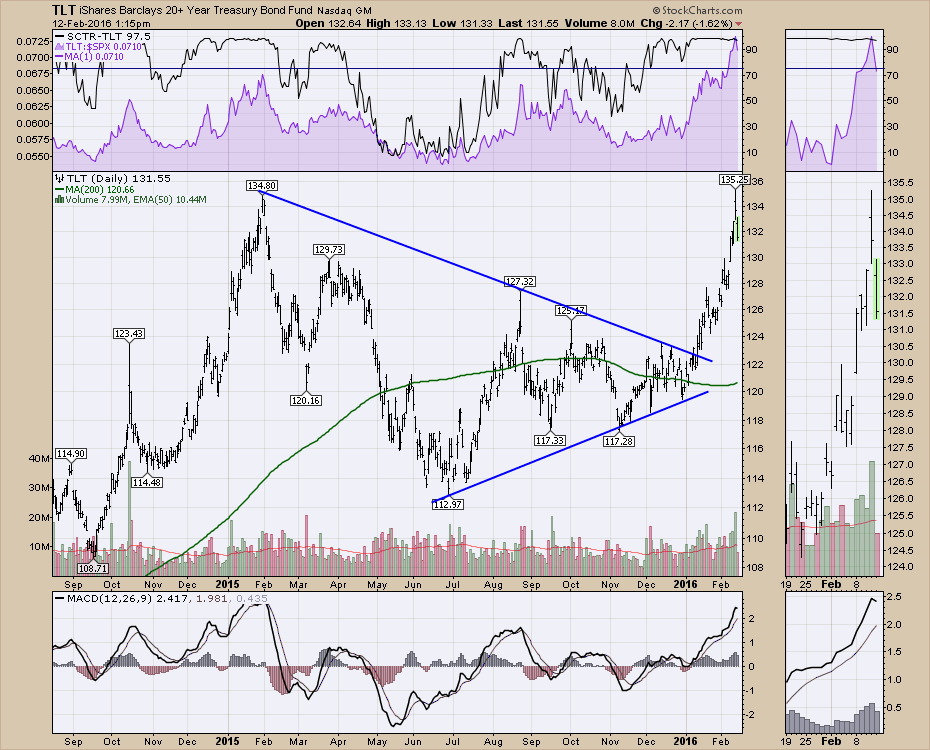Select the 127.32 price label
930x750 pixels.
[520, 282]
